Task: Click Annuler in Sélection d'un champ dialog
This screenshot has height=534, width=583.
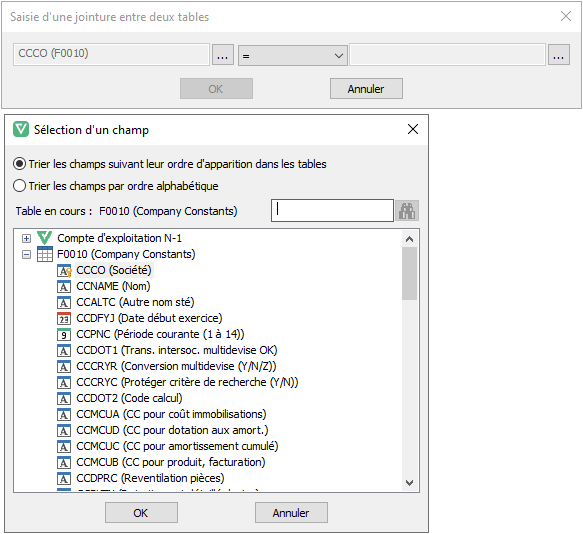Action: tap(291, 512)
